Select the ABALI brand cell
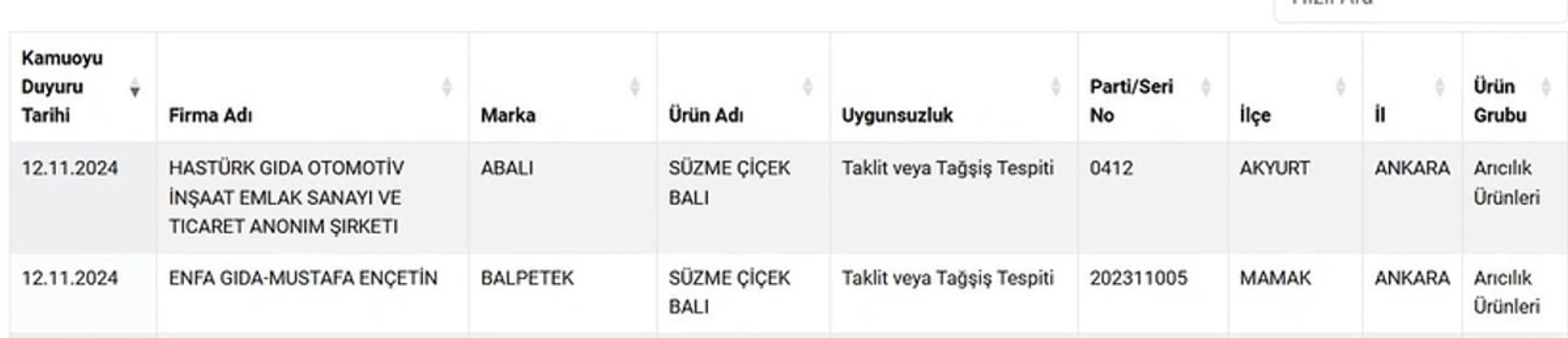 tap(507, 167)
